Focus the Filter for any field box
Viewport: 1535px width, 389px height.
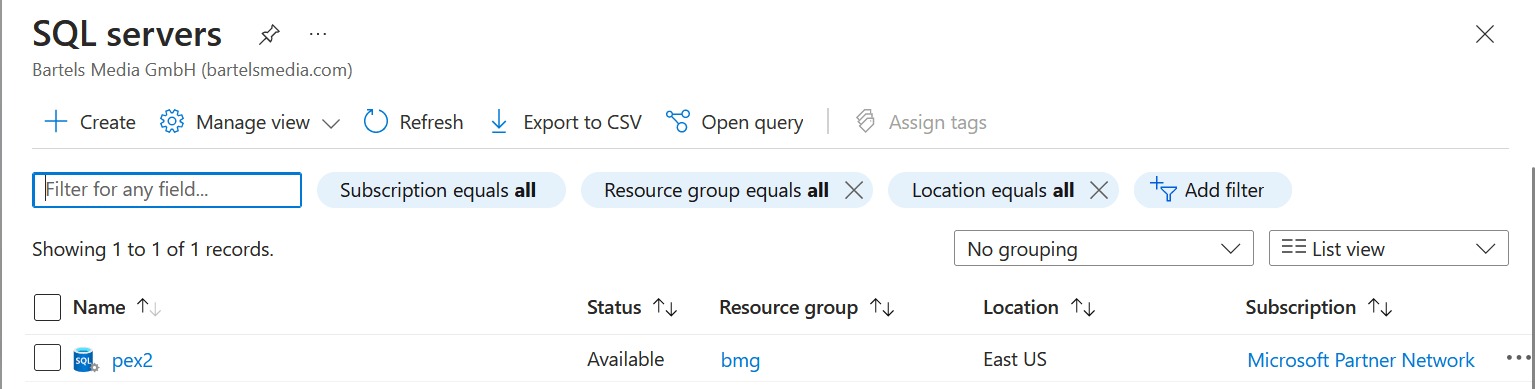(167, 190)
